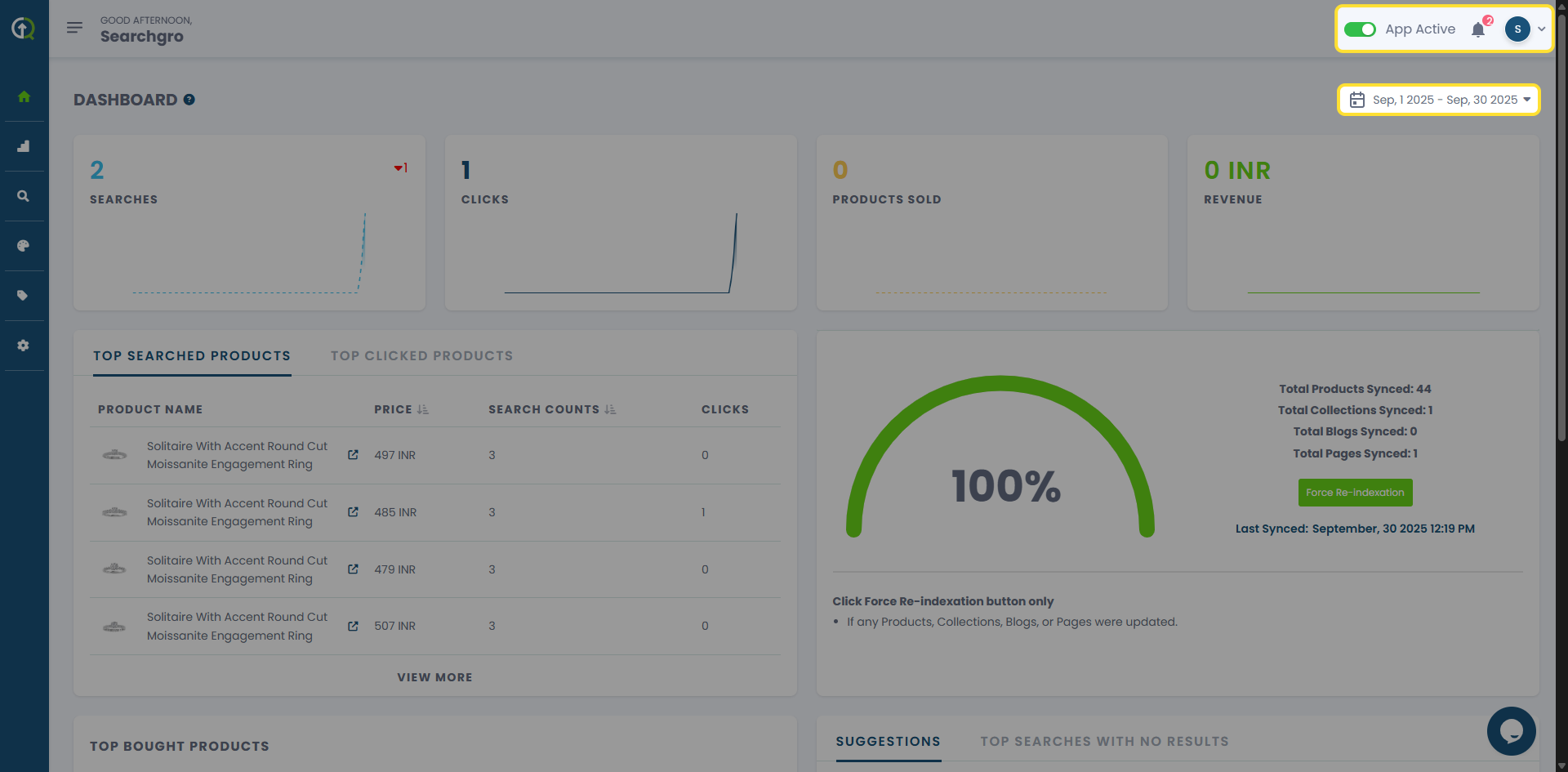Click the Dashboard help question mark icon

coord(189,100)
